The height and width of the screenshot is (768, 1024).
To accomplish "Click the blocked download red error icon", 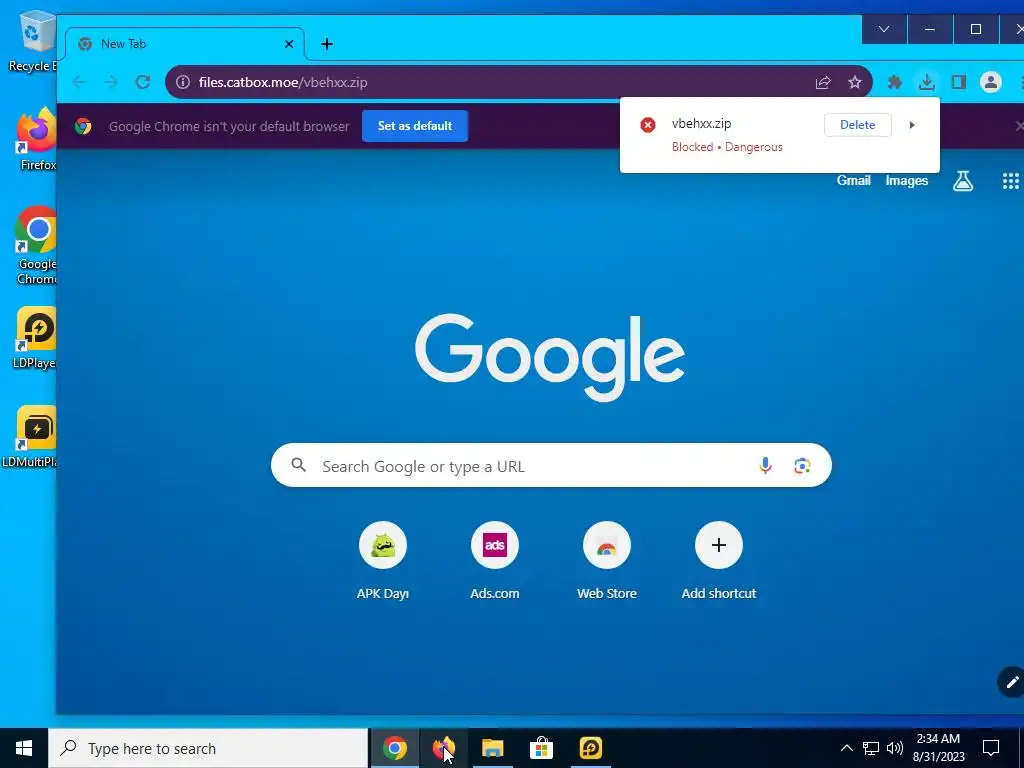I will 647,125.
